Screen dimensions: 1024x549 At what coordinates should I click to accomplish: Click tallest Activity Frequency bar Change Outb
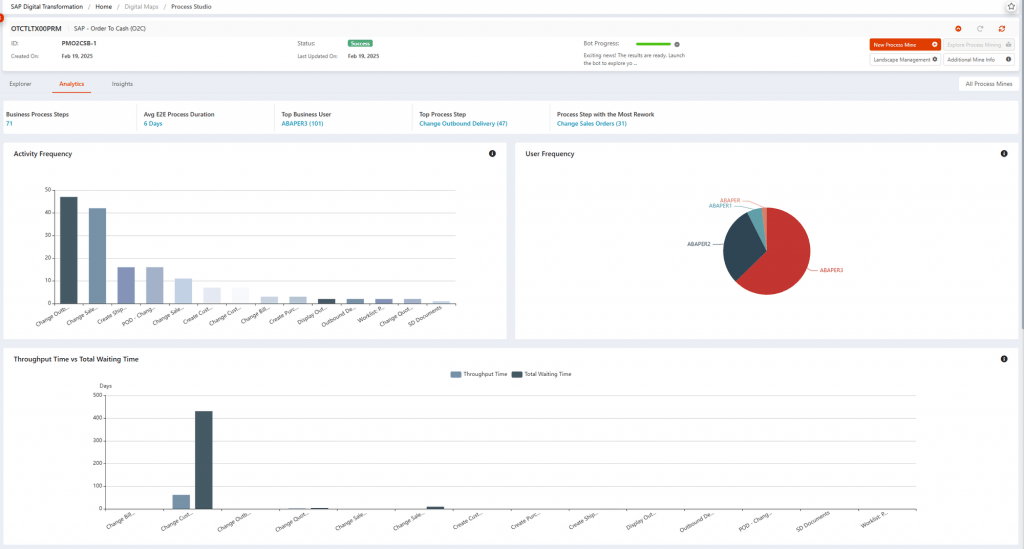point(69,250)
